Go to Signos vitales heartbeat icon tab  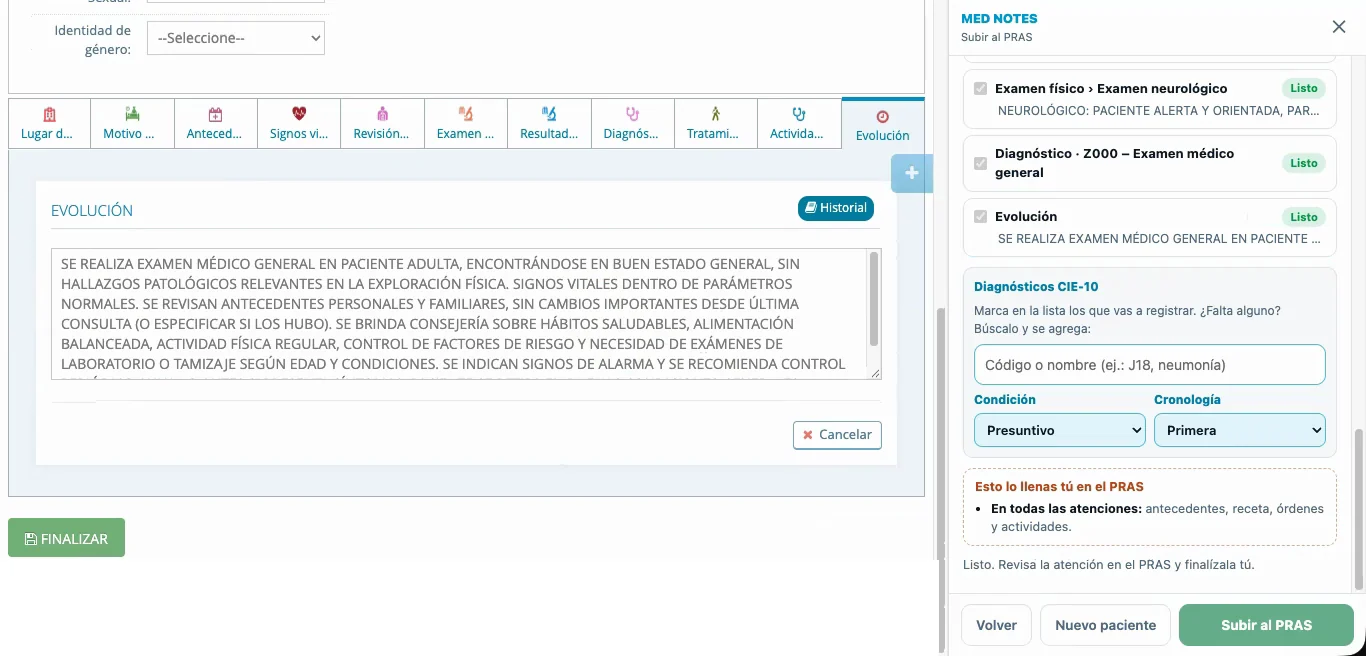tap(299, 114)
